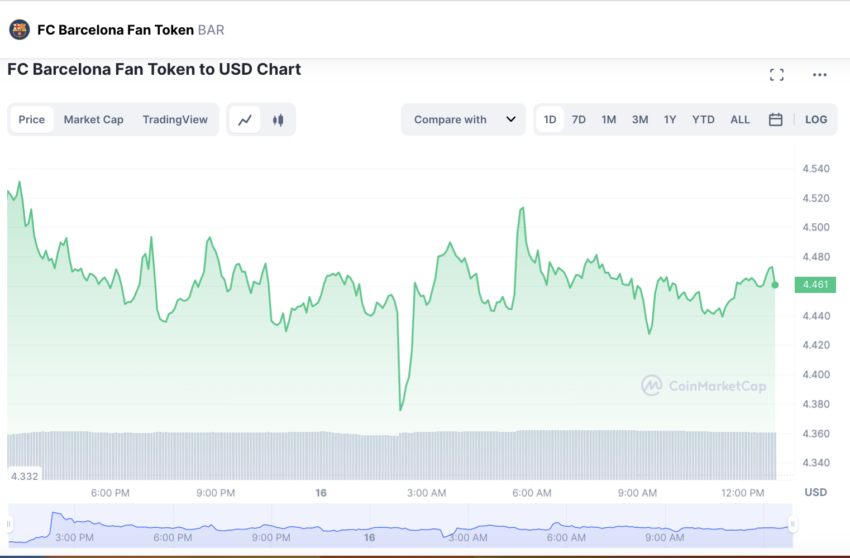850x558 pixels.
Task: Click the left handle of range slider
Action: click(x=10, y=524)
